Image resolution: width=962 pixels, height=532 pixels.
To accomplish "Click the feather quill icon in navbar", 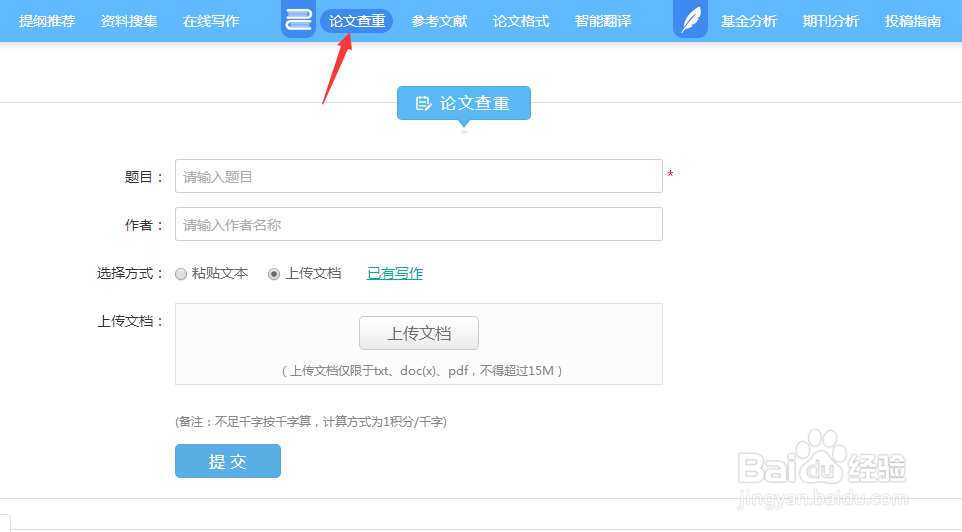I will coord(690,19).
